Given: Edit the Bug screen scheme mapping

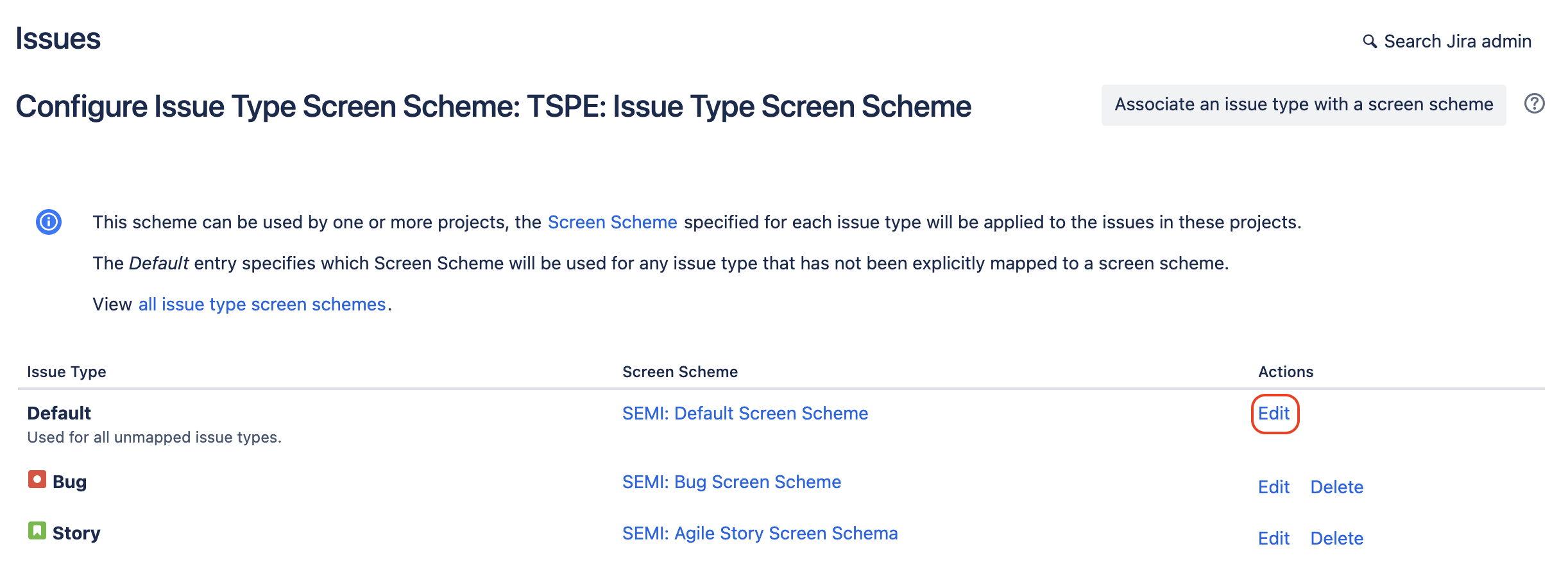Looking at the screenshot, I should point(1274,487).
